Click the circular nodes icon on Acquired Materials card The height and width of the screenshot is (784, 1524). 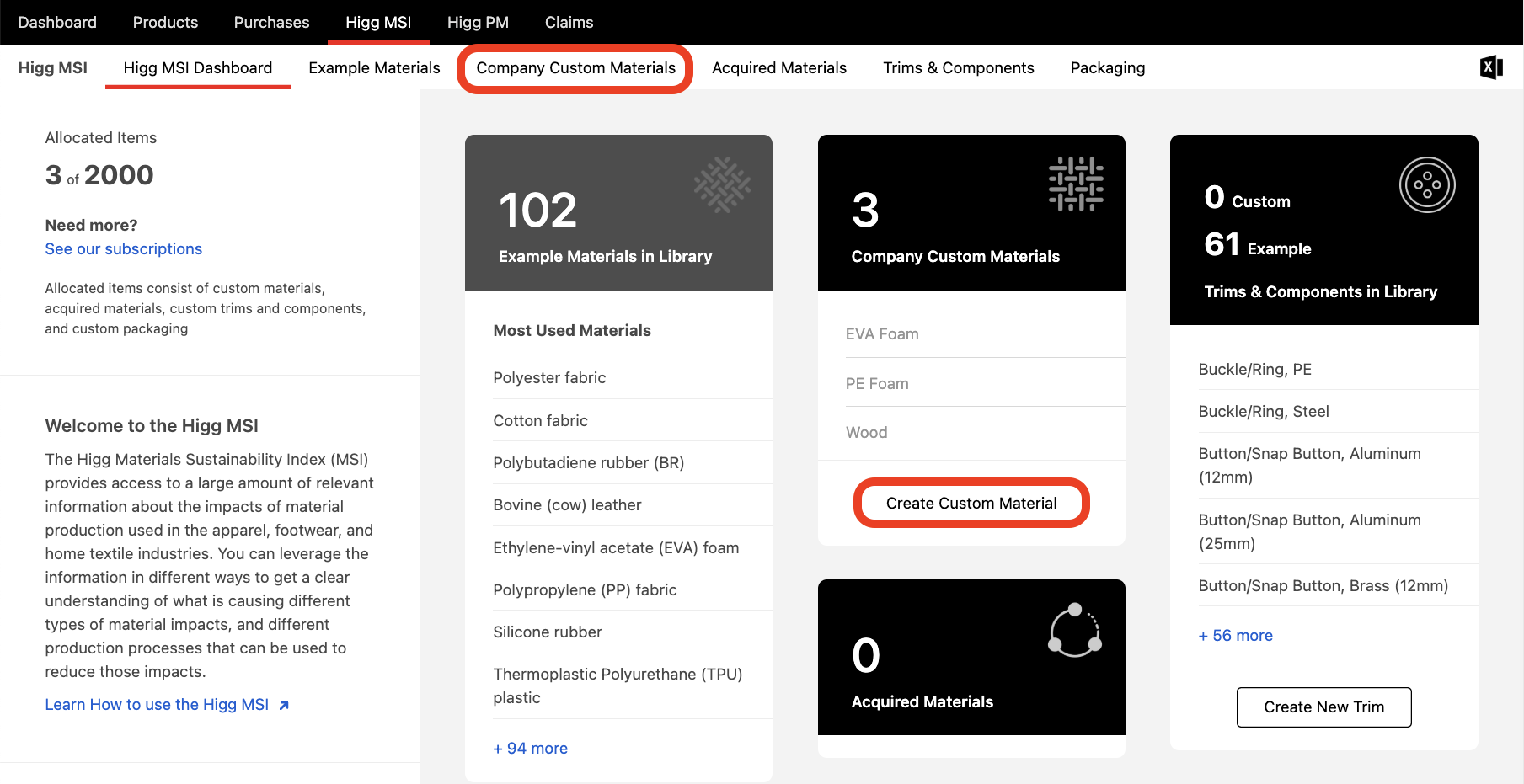[x=1075, y=630]
